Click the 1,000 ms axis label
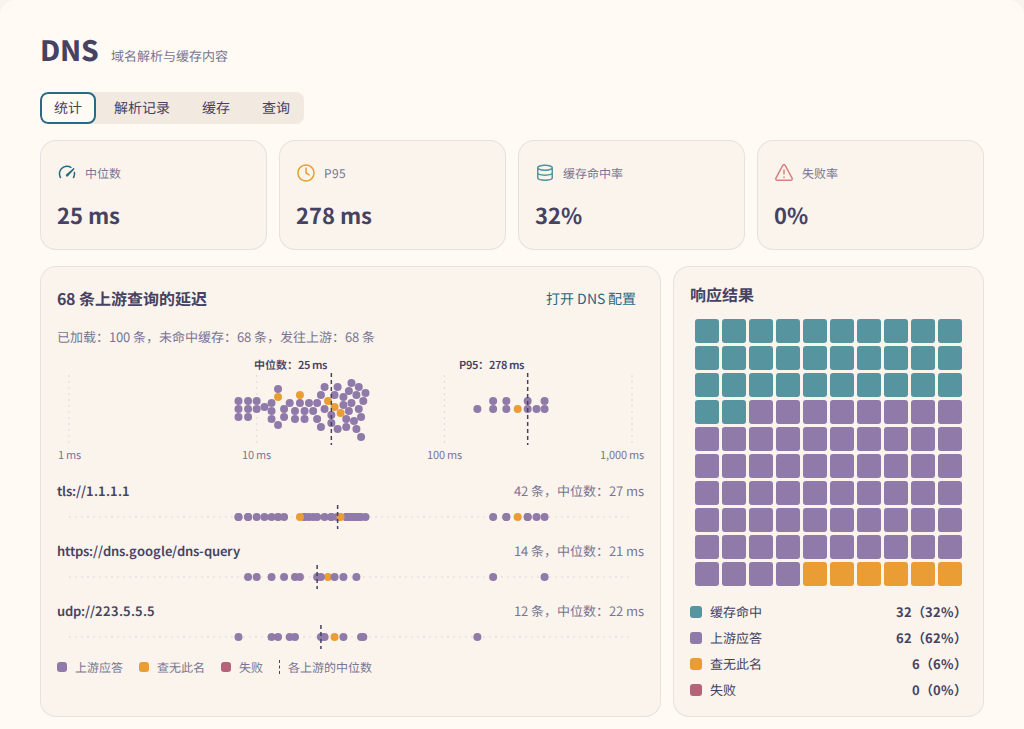1024x729 pixels. tap(622, 455)
